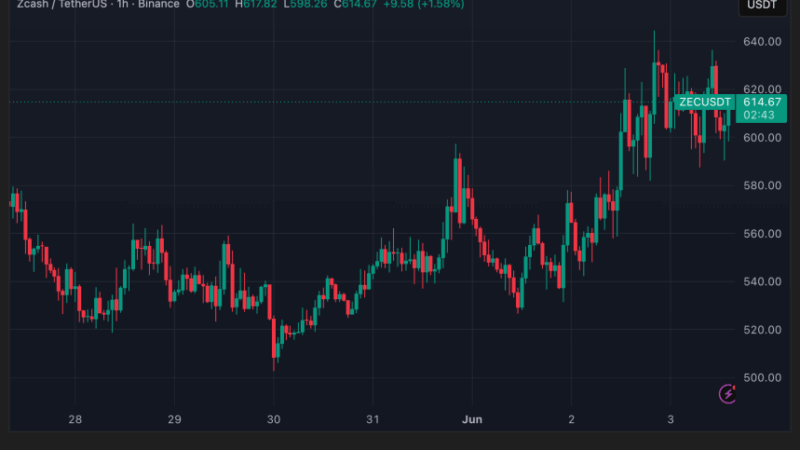Click the 520.00 price axis label
The width and height of the screenshot is (800, 450).
click(x=762, y=330)
